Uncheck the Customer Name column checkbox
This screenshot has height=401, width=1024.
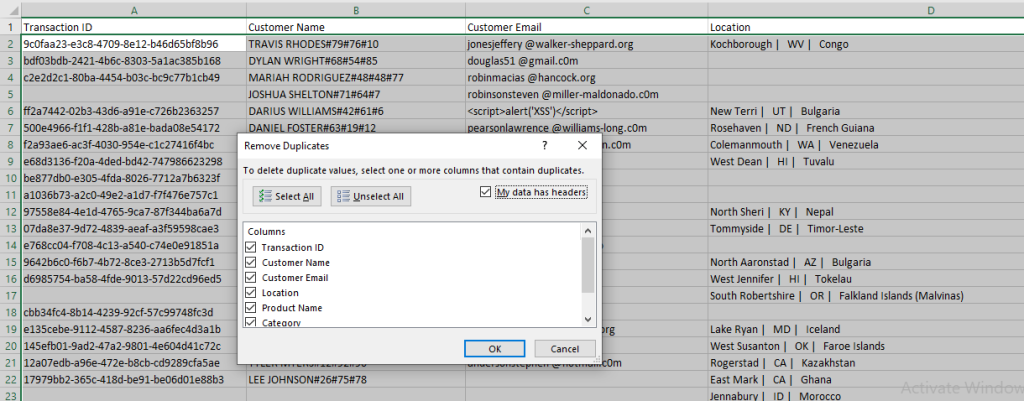[x=251, y=263]
